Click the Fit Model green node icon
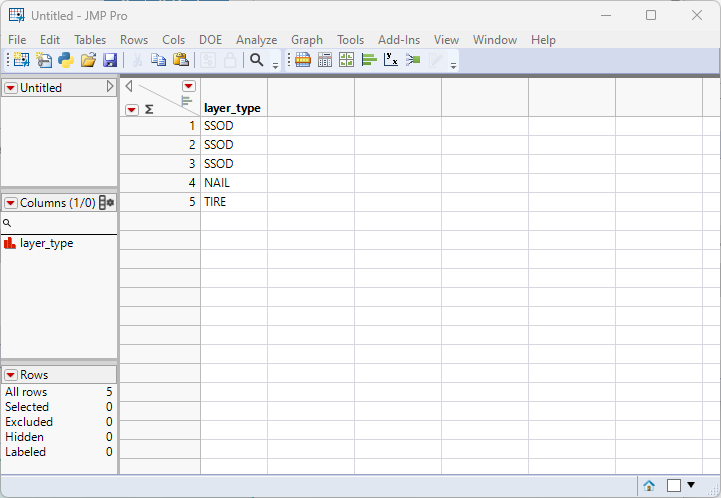The width and height of the screenshot is (721, 498). tap(413, 60)
